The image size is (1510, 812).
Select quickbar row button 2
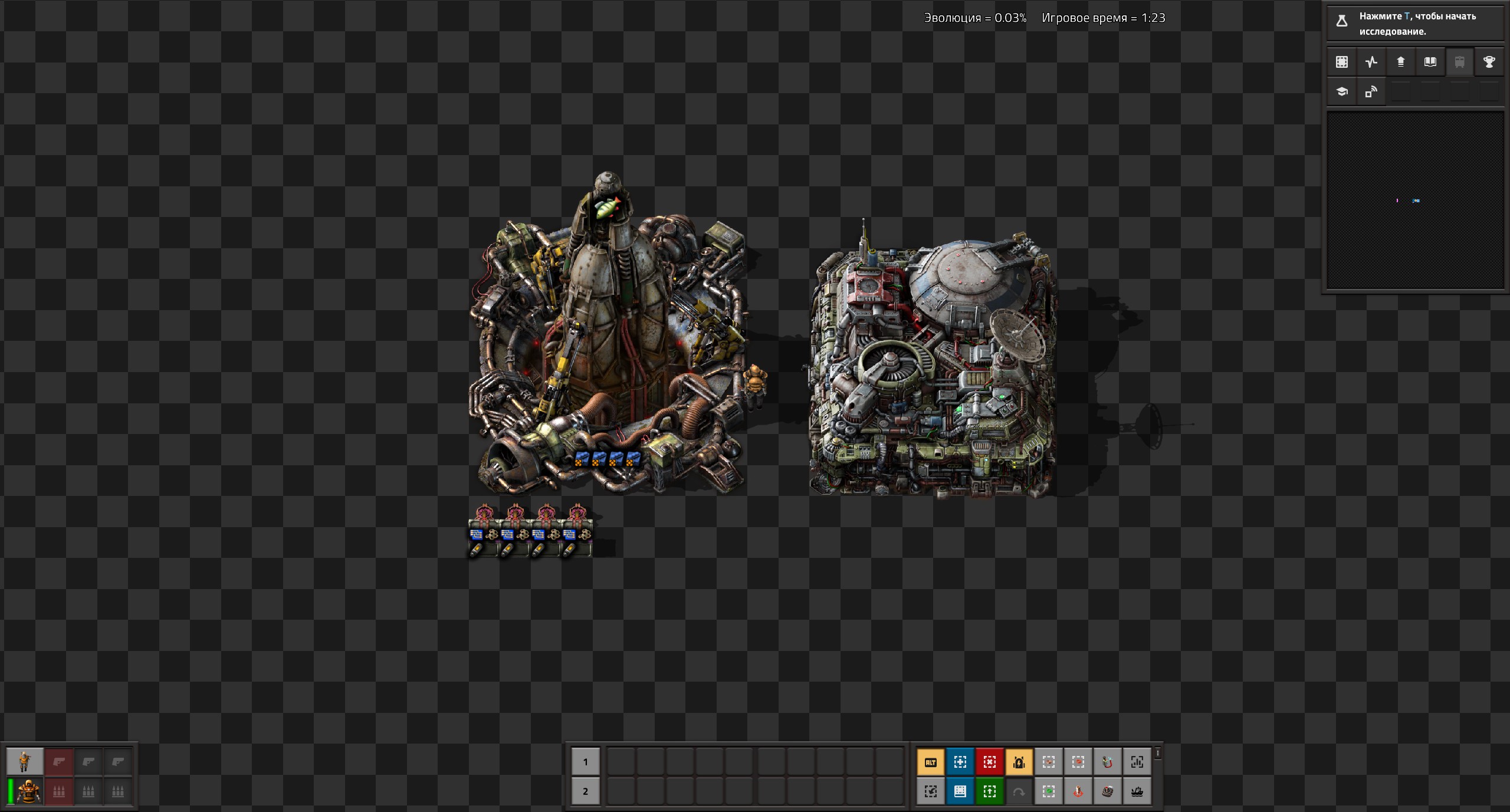click(x=585, y=791)
